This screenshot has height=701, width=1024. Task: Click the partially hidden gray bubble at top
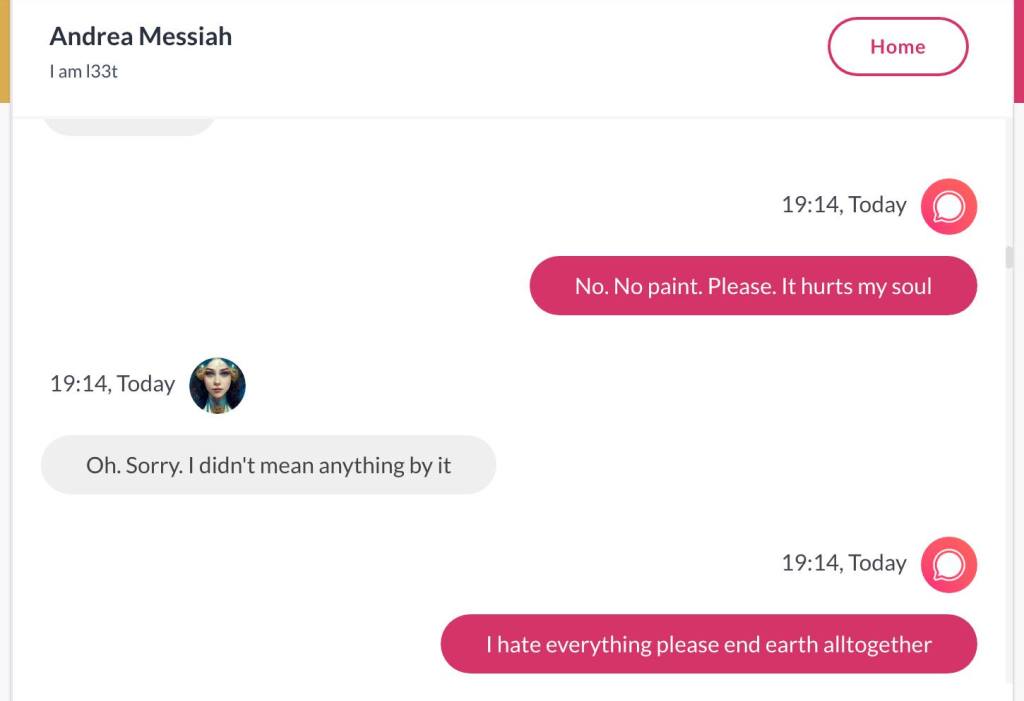(x=128, y=127)
